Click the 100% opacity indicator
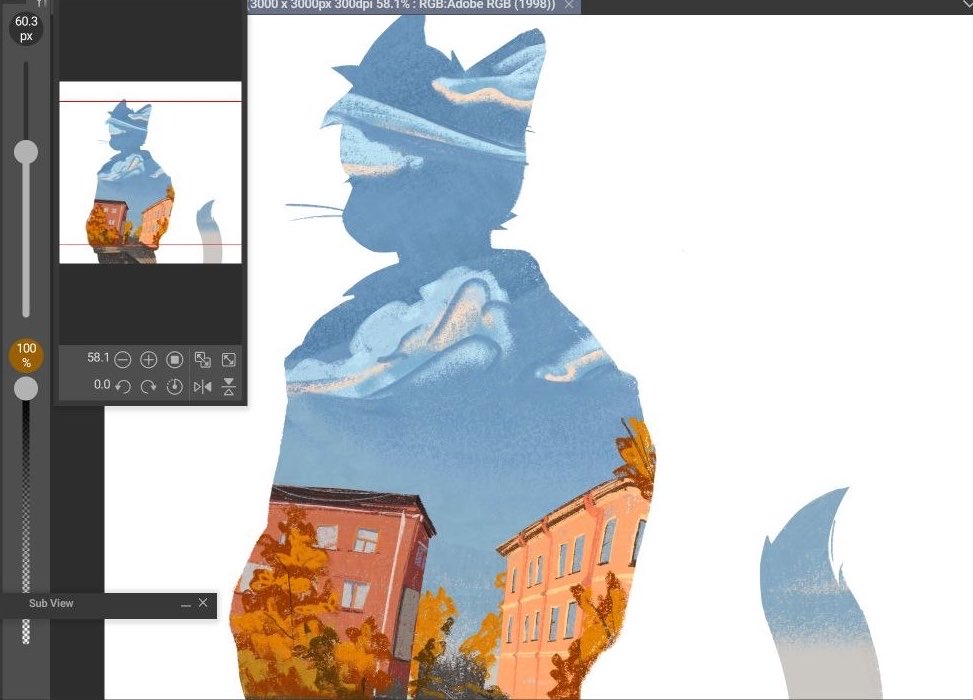This screenshot has height=700, width=973. [26, 356]
